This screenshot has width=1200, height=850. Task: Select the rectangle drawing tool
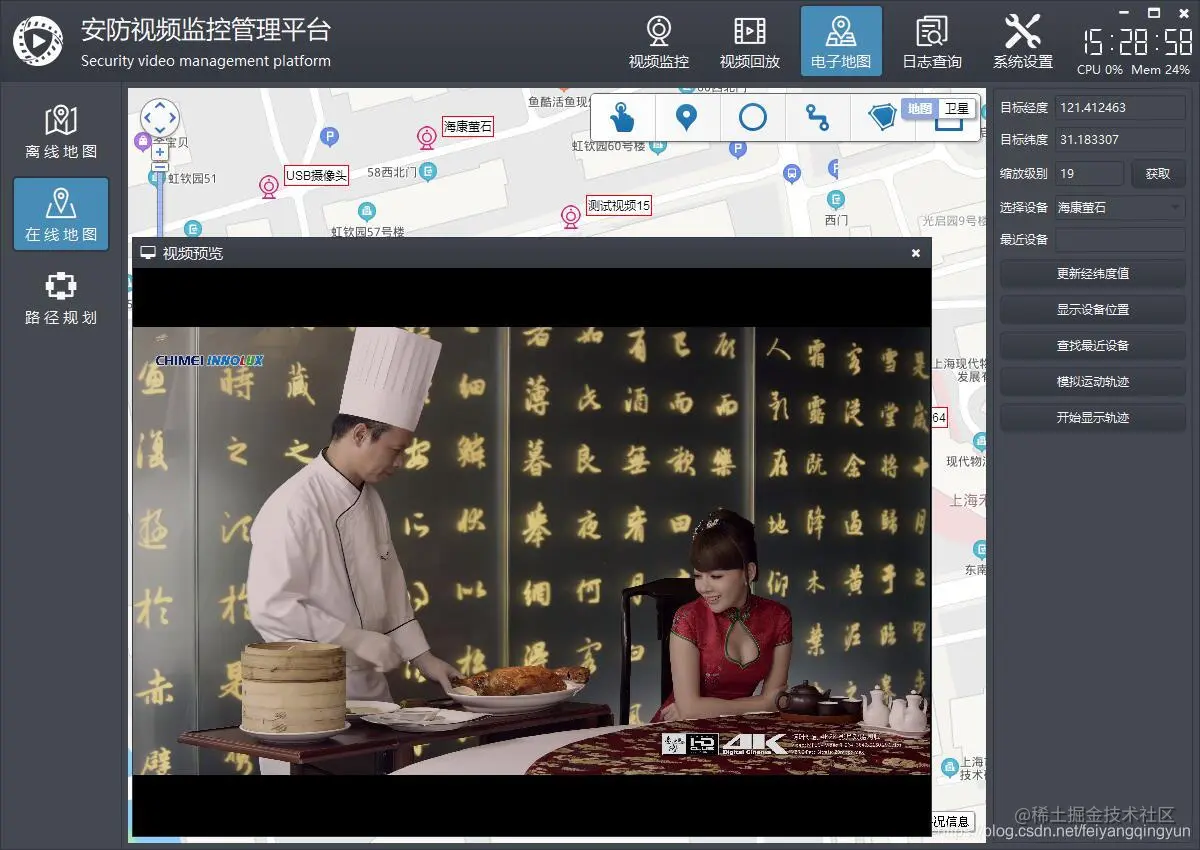pyautogui.click(x=948, y=125)
